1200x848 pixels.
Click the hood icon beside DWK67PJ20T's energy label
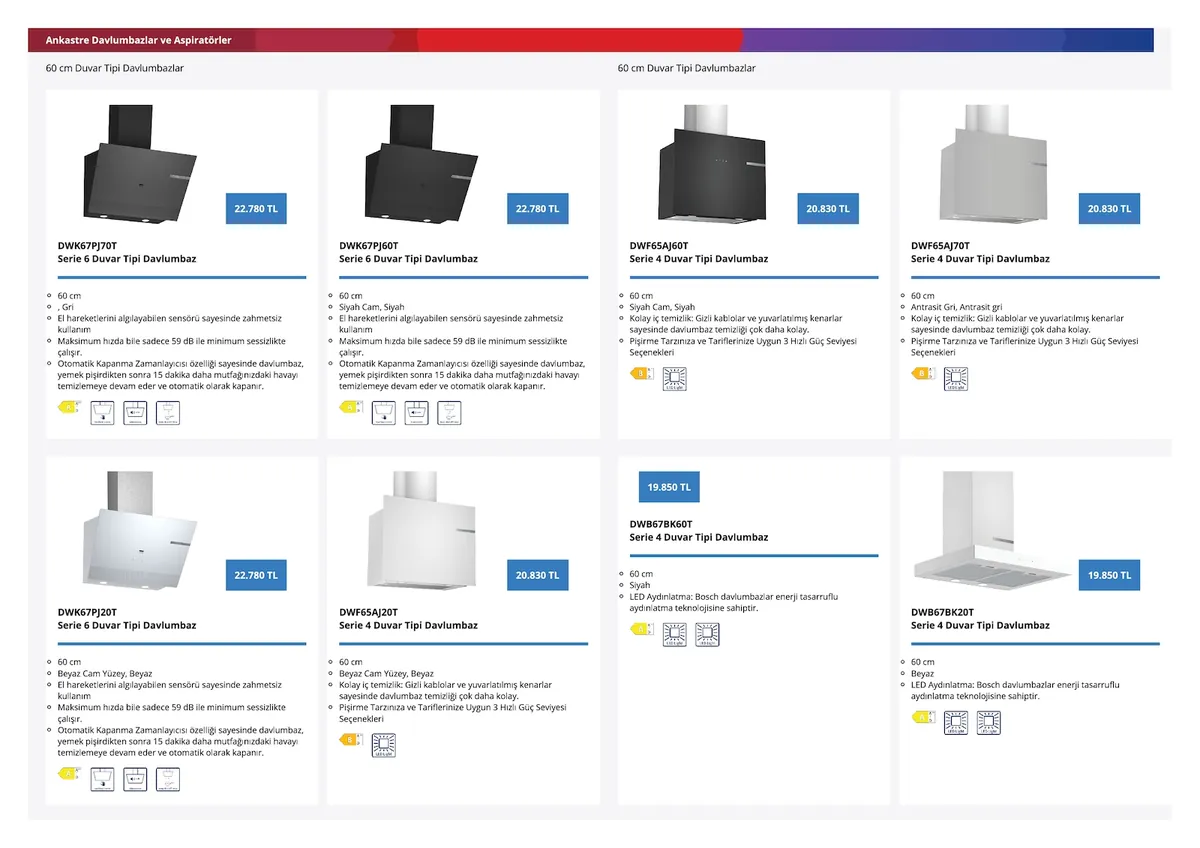coord(102,779)
